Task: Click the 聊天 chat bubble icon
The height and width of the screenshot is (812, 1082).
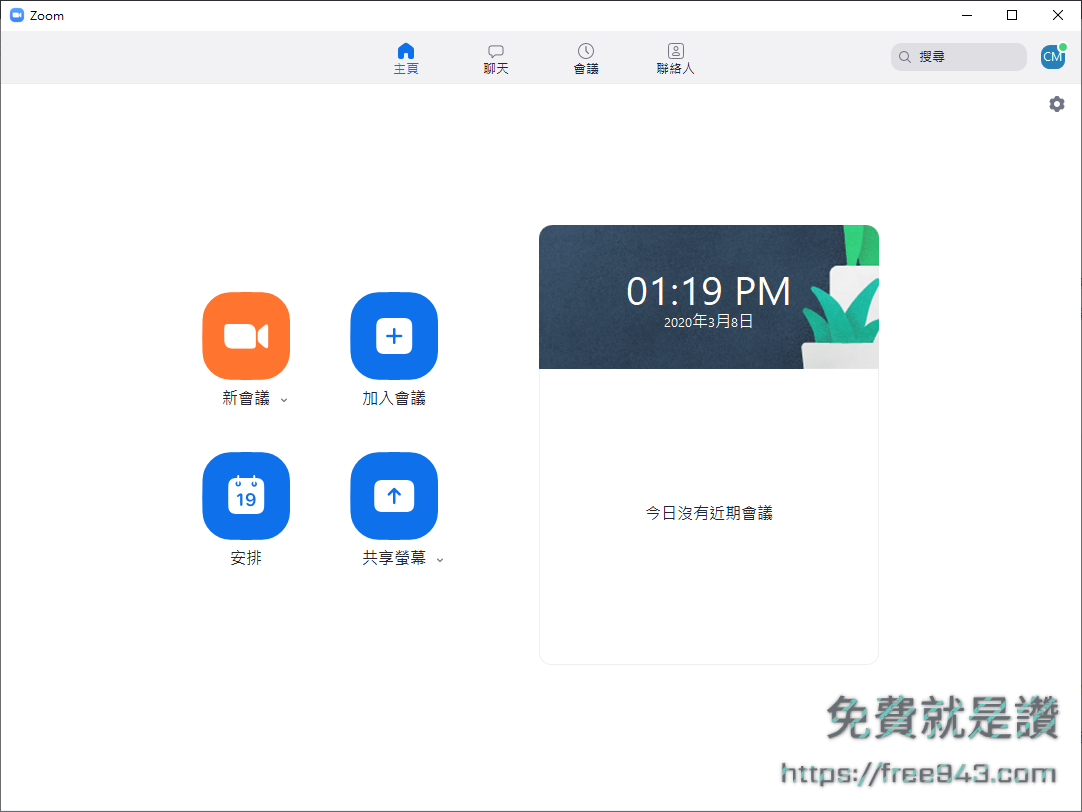Action: pyautogui.click(x=495, y=50)
